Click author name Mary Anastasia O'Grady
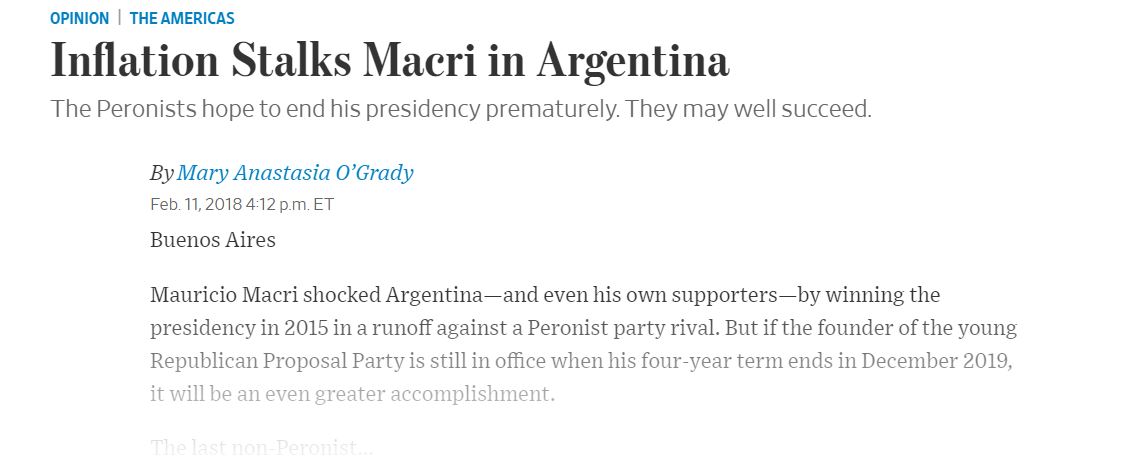The height and width of the screenshot is (463, 1143). [x=295, y=173]
